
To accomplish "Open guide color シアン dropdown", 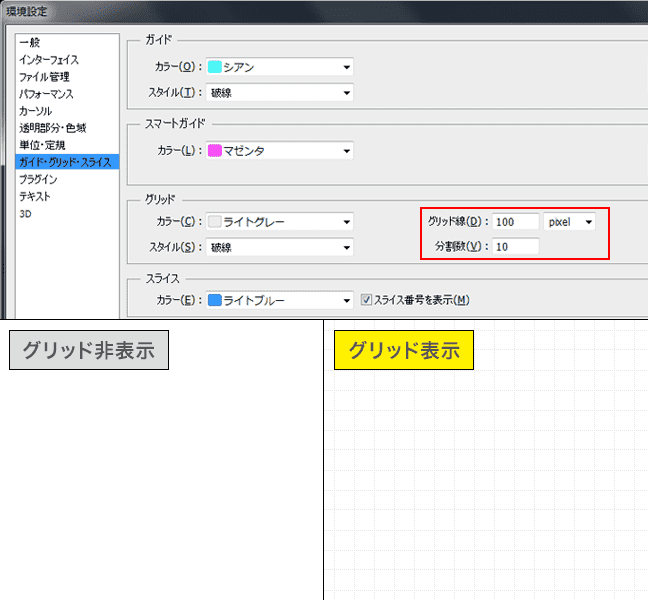I will [280, 67].
